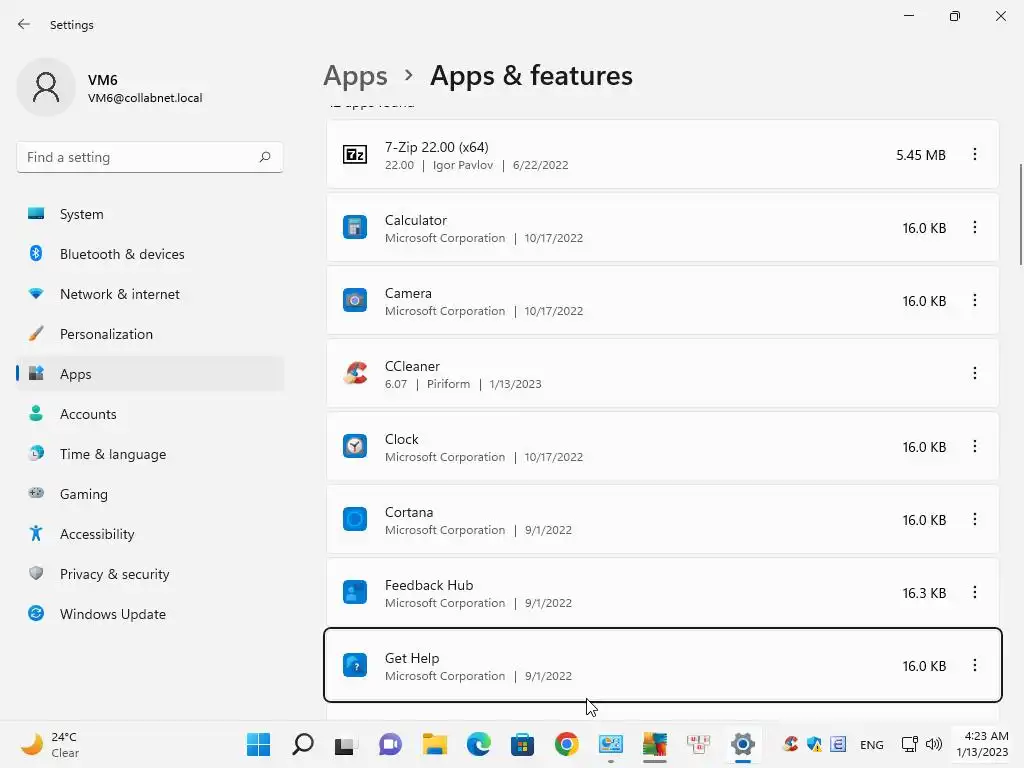1024x768 pixels.
Task: Open the three-dot menu for Calculator
Action: [x=974, y=227]
